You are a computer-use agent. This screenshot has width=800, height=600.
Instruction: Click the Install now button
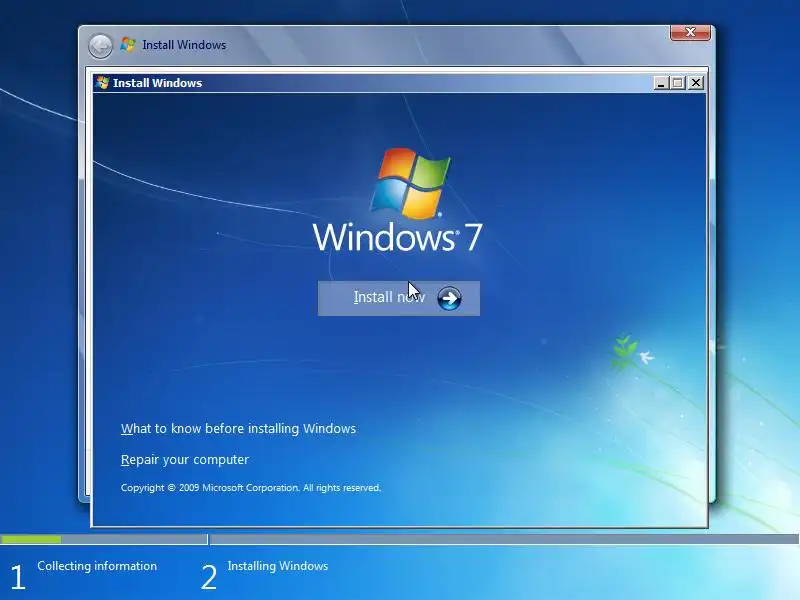[x=398, y=298]
